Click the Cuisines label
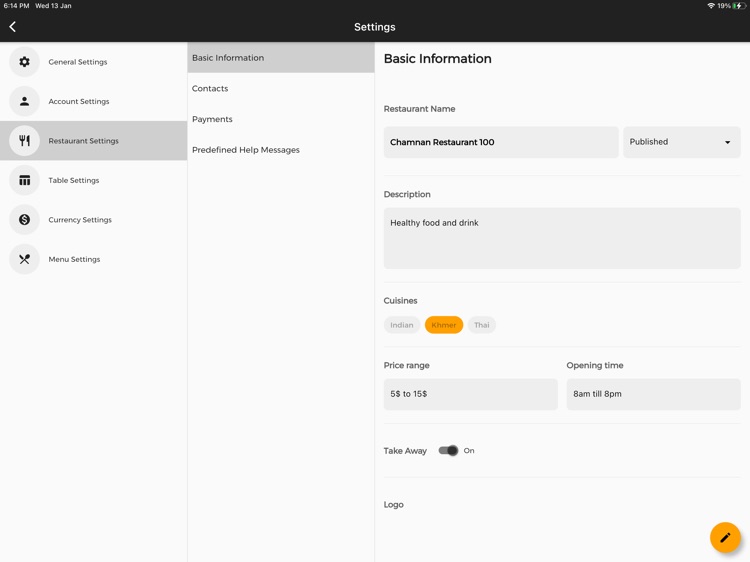The width and height of the screenshot is (750, 562). (400, 301)
